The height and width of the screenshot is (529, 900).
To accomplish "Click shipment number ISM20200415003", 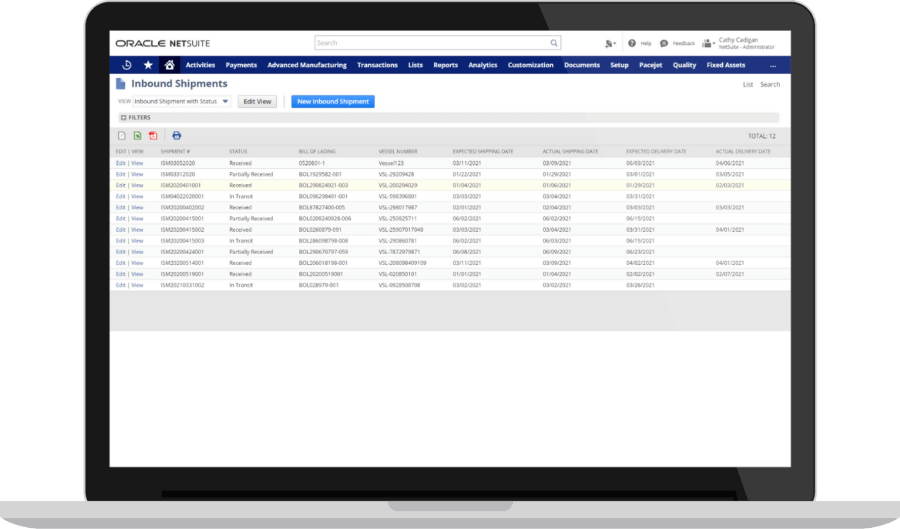I will (x=182, y=241).
